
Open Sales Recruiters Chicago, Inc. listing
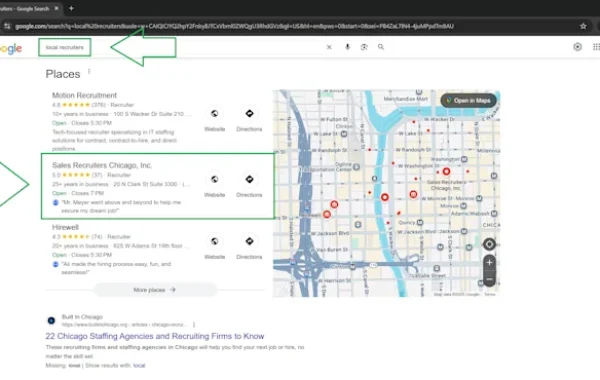click(x=102, y=165)
